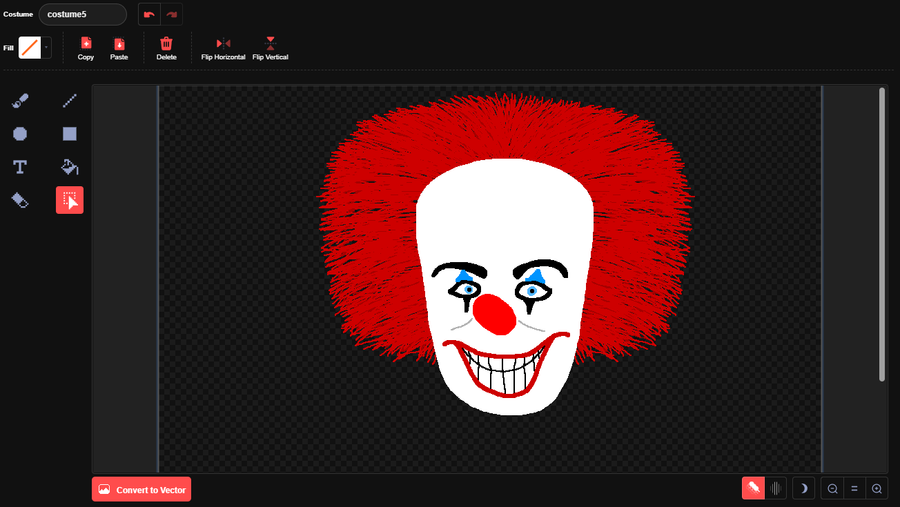Image resolution: width=900 pixels, height=507 pixels.
Task: Click the Redo arrow
Action: click(172, 14)
